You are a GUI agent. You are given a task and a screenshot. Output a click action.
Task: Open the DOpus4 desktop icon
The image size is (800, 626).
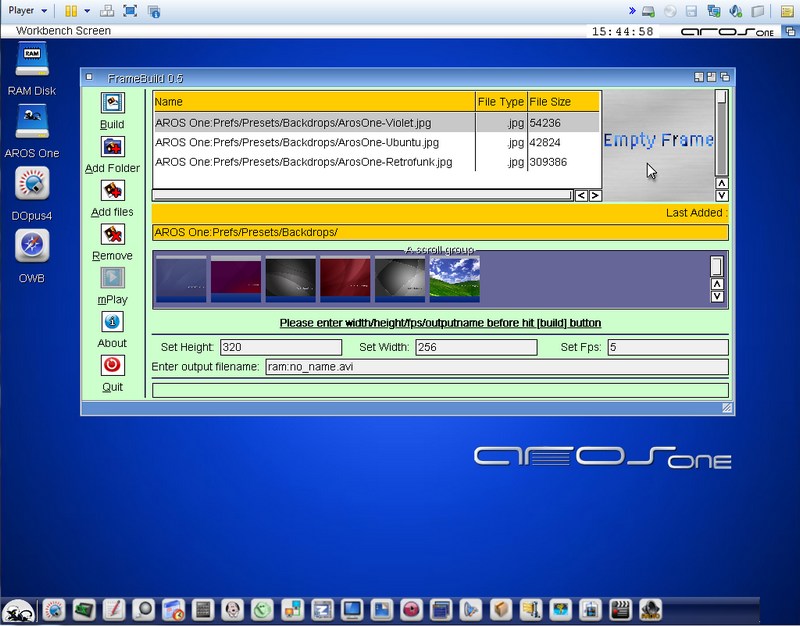pyautogui.click(x=32, y=184)
